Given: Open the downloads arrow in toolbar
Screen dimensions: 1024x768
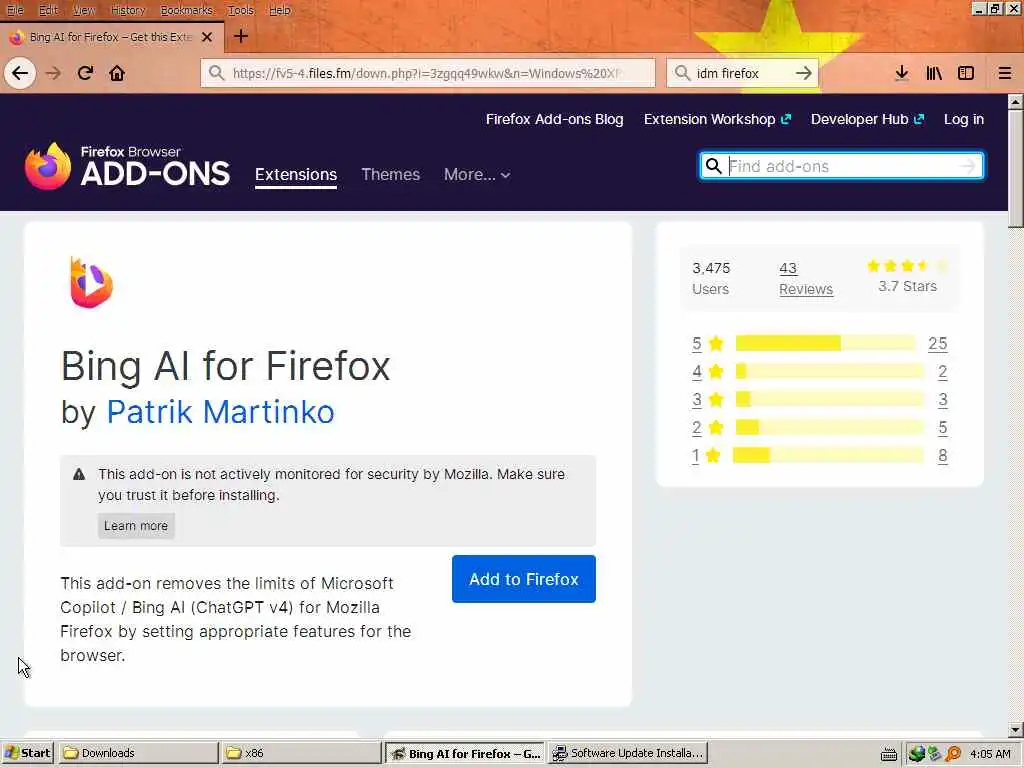Looking at the screenshot, I should pos(902,73).
